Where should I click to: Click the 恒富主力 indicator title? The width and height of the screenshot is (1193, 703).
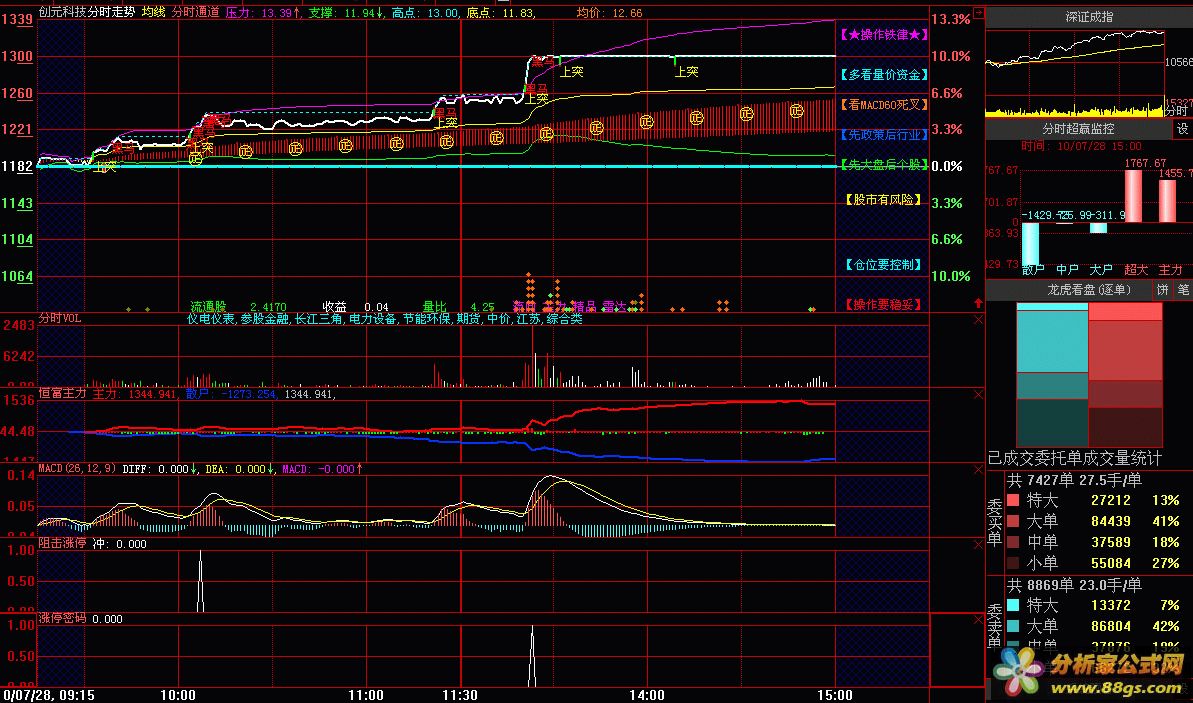pyautogui.click(x=62, y=393)
